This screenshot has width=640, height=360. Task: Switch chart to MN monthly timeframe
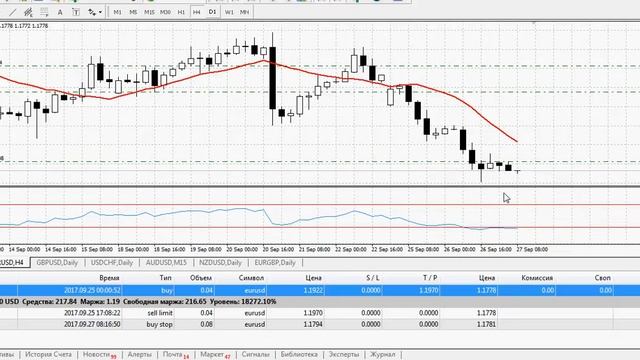pyautogui.click(x=244, y=12)
